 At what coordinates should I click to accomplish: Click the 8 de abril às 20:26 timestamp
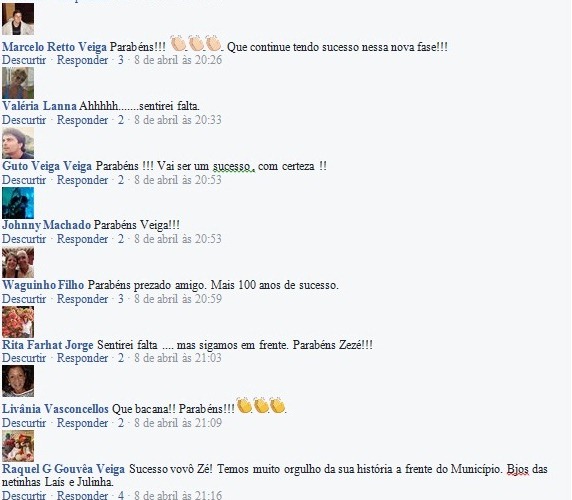point(178,60)
